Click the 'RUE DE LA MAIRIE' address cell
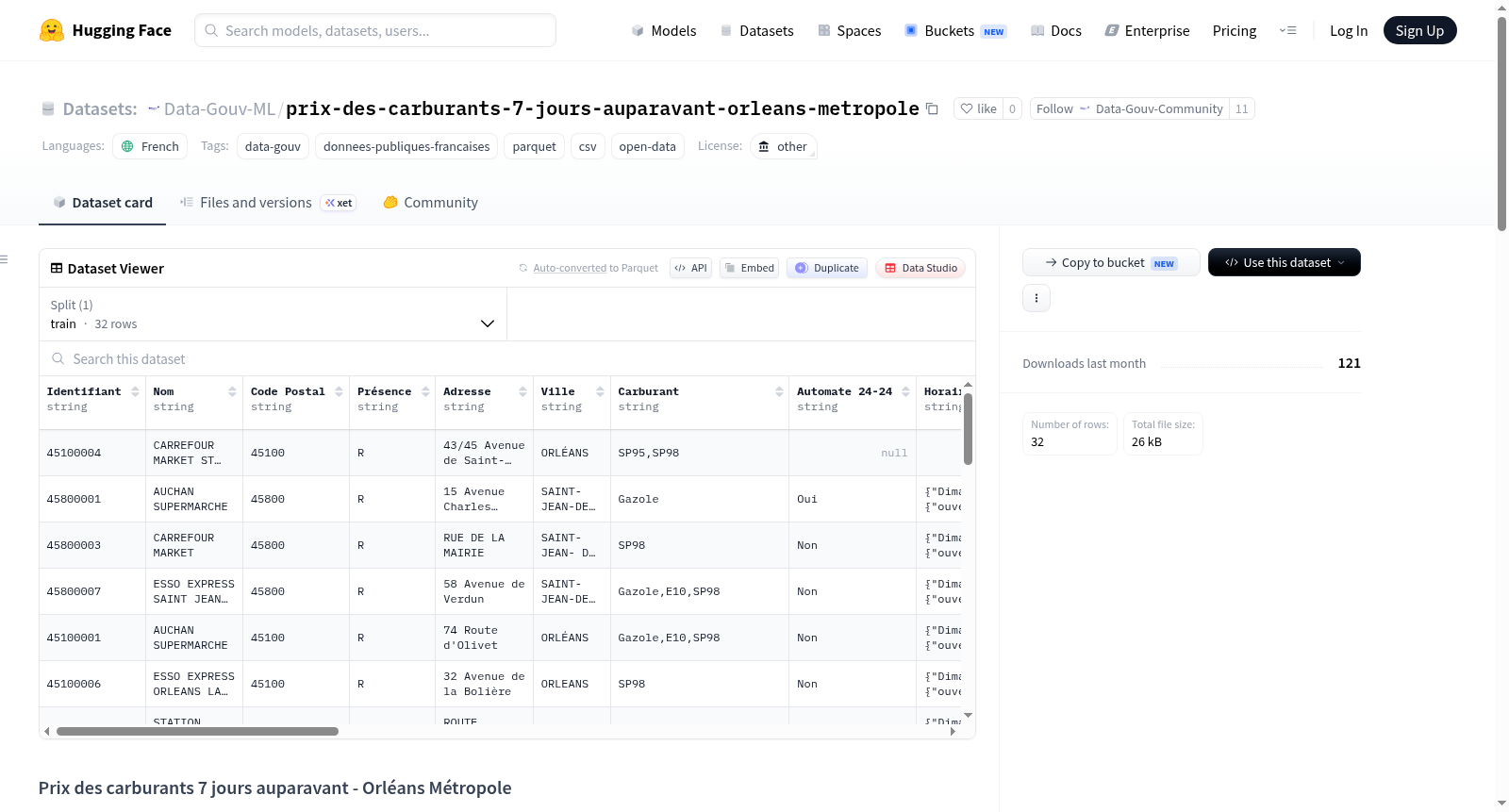 tap(484, 545)
